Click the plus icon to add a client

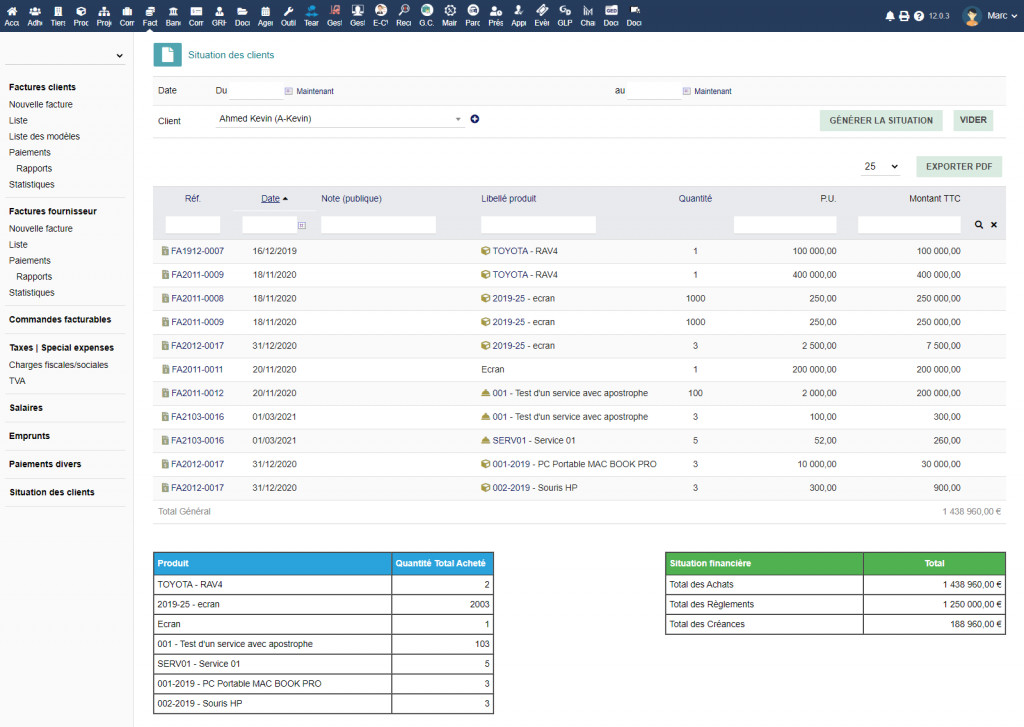click(475, 119)
